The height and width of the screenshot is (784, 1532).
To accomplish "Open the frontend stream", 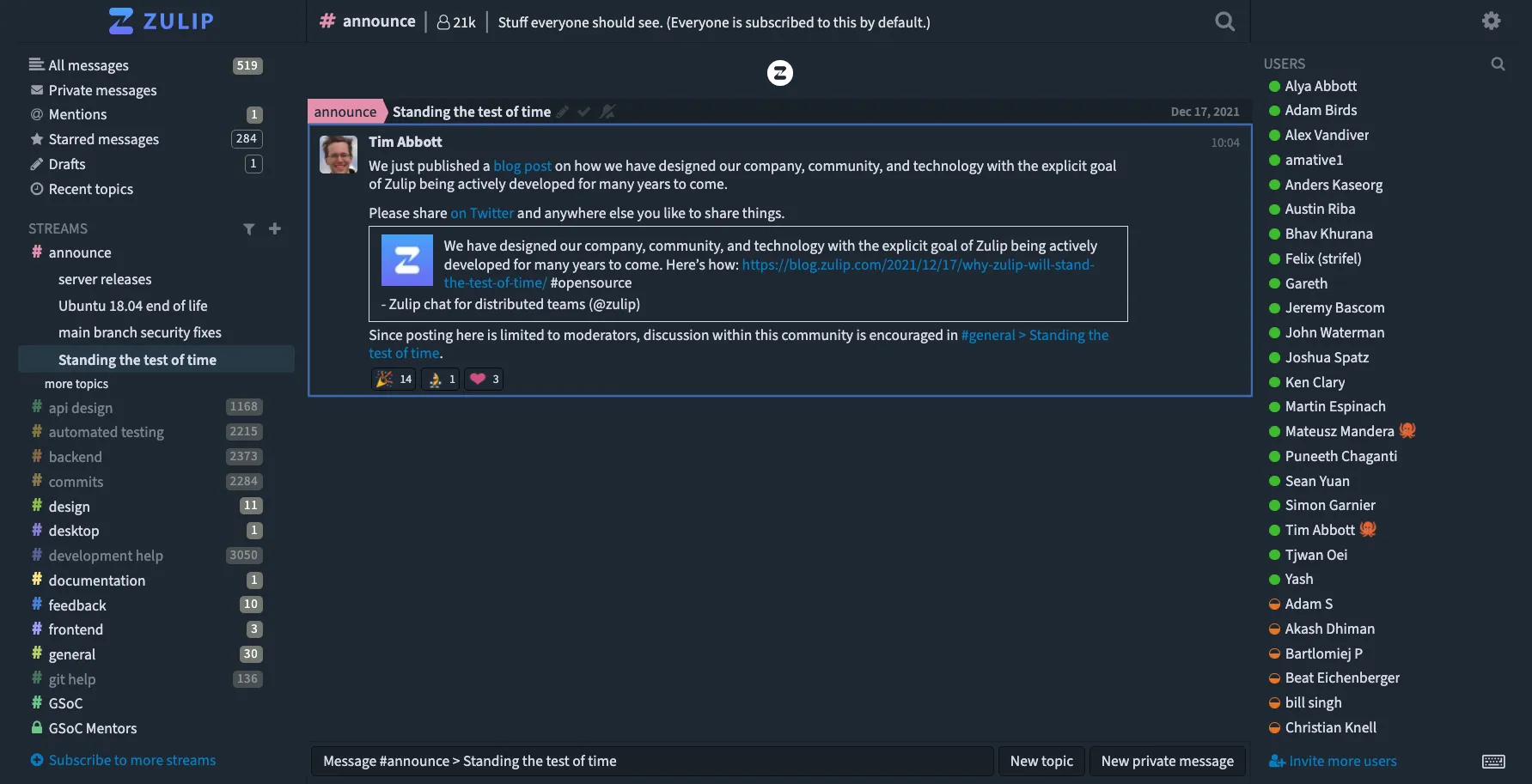I will (76, 629).
